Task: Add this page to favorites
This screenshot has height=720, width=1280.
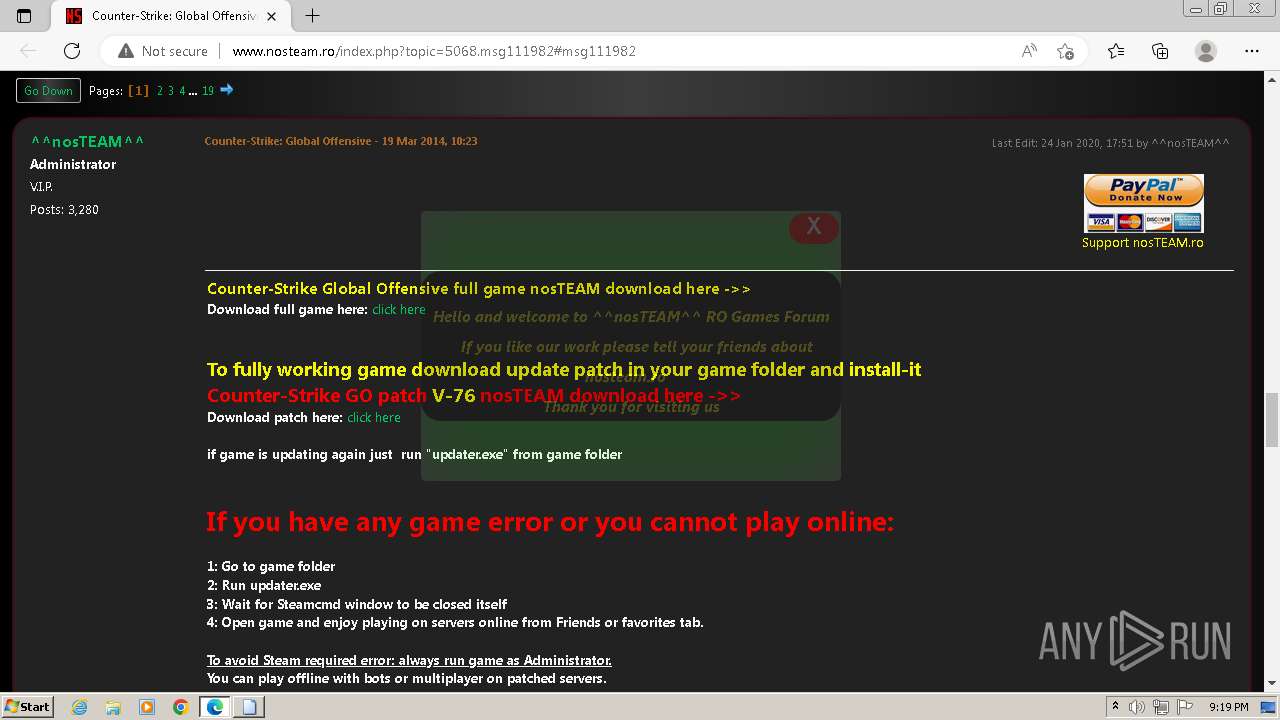Action: pos(1065,51)
